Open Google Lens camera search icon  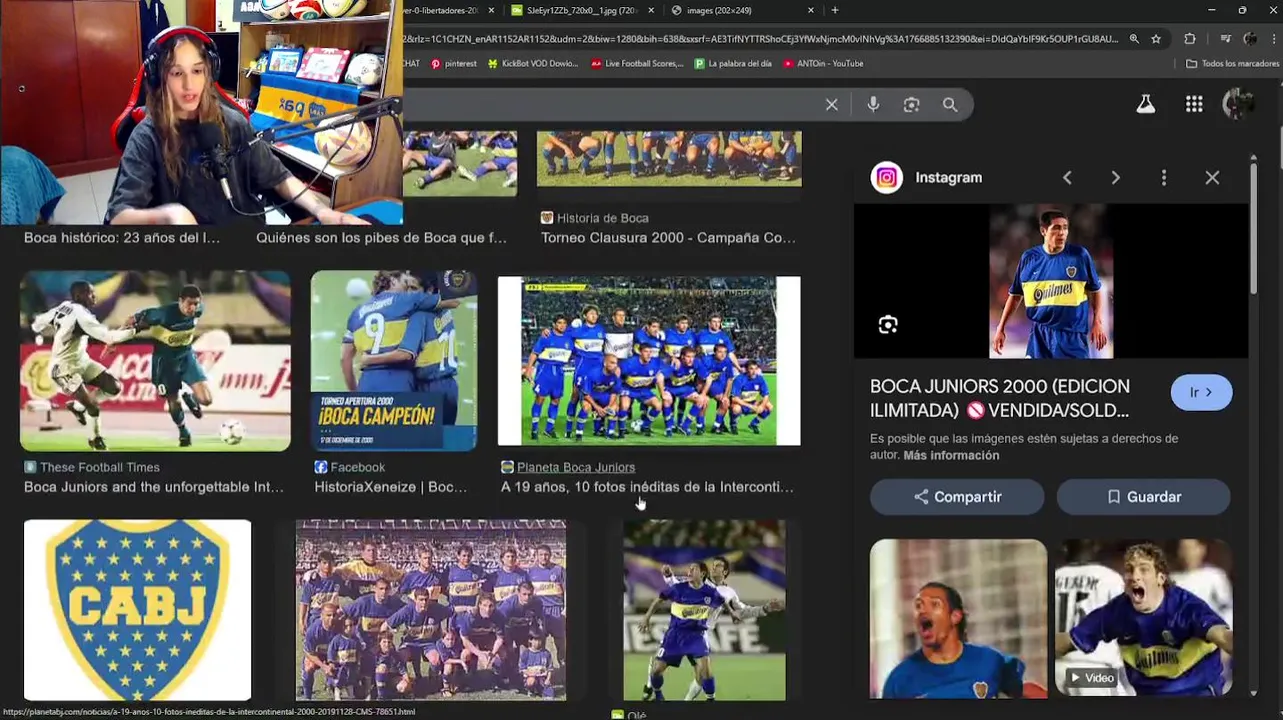click(x=911, y=104)
